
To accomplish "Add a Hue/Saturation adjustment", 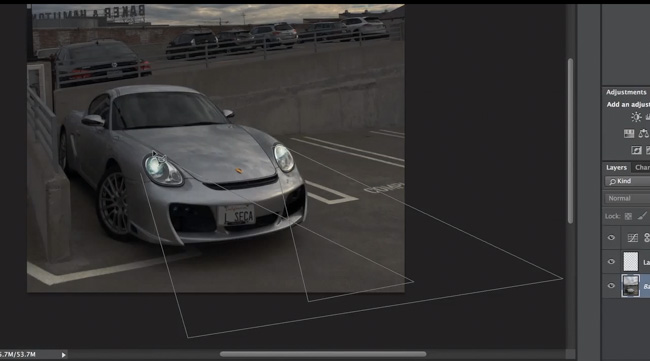I will point(629,133).
